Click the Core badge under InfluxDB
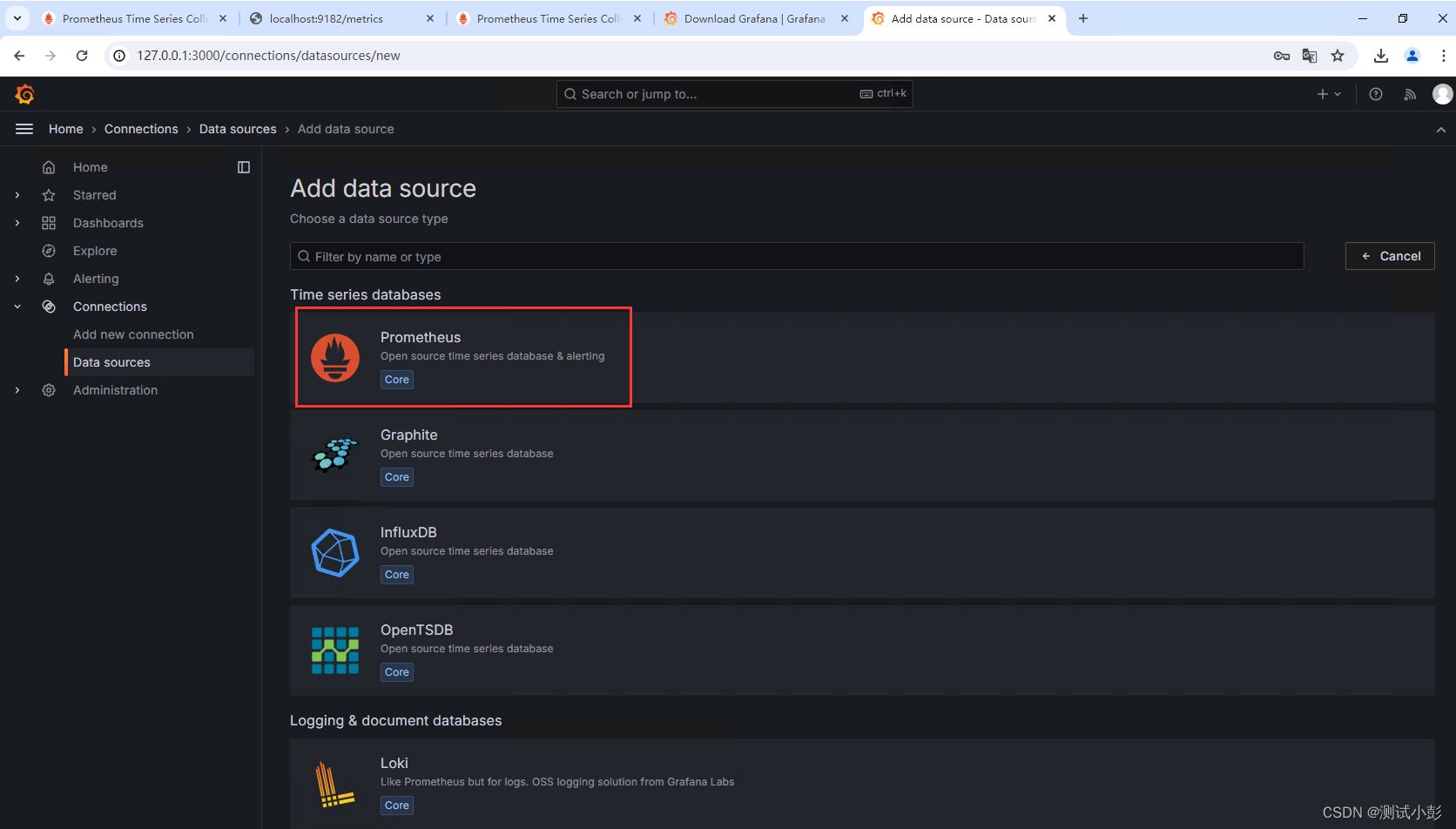This screenshot has width=1456, height=829. point(397,575)
